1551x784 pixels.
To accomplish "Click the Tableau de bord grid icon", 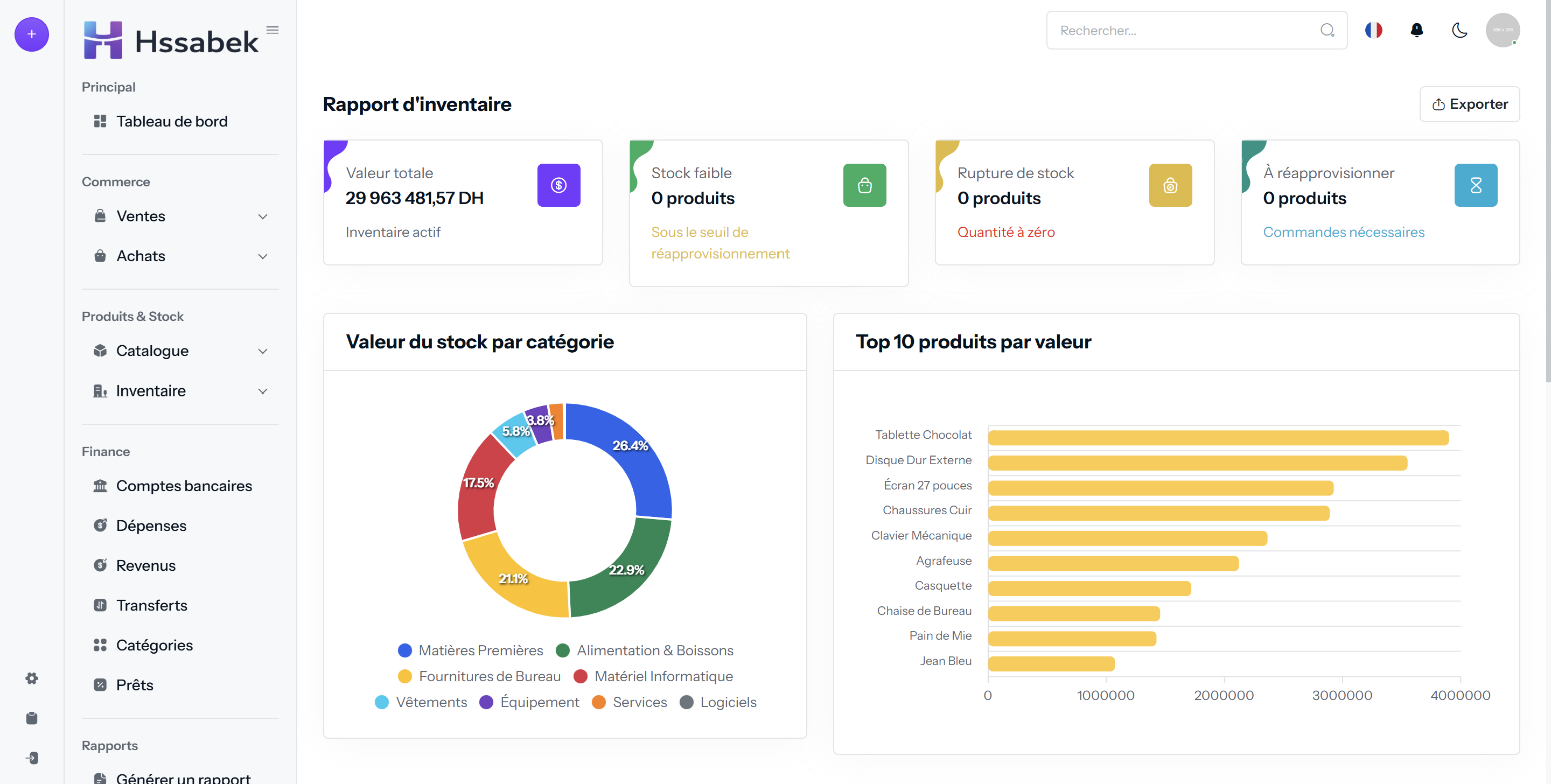I will 100,121.
